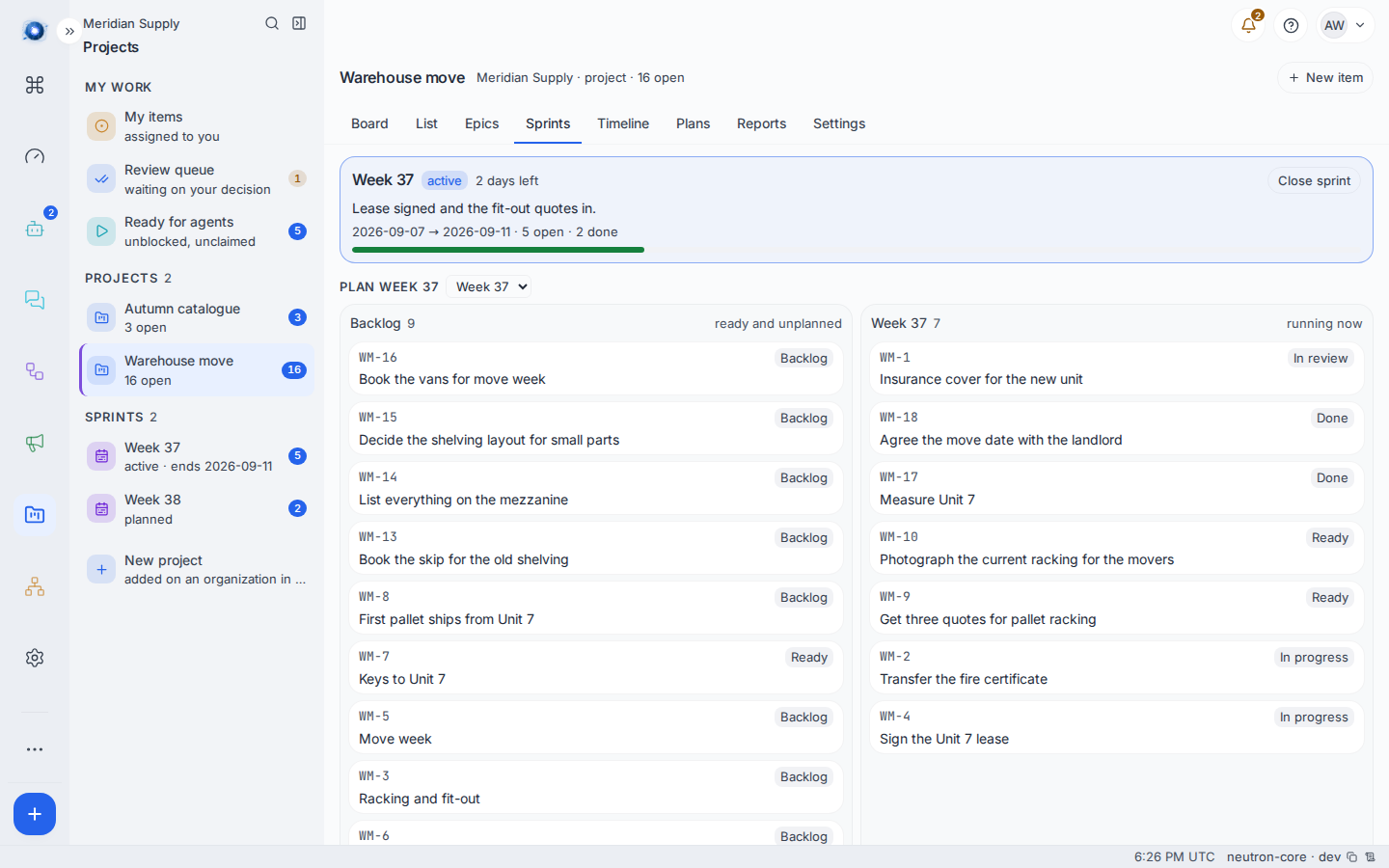Screen dimensions: 1389x868
Task: Click the search icon in the Projects sidebar
Action: coord(272,23)
